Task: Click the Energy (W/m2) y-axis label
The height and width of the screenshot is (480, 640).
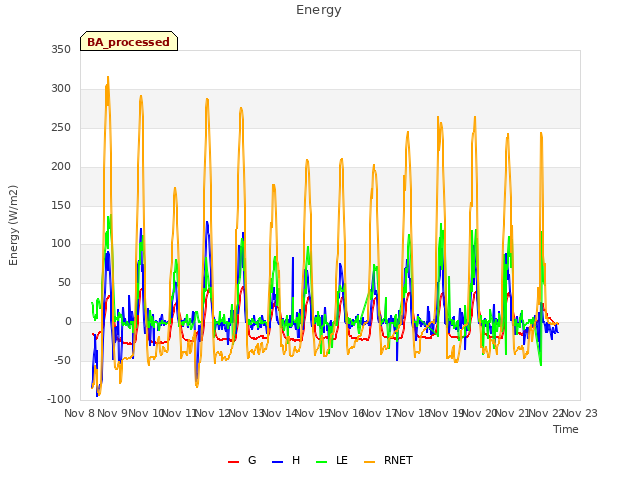Action: tap(13, 225)
